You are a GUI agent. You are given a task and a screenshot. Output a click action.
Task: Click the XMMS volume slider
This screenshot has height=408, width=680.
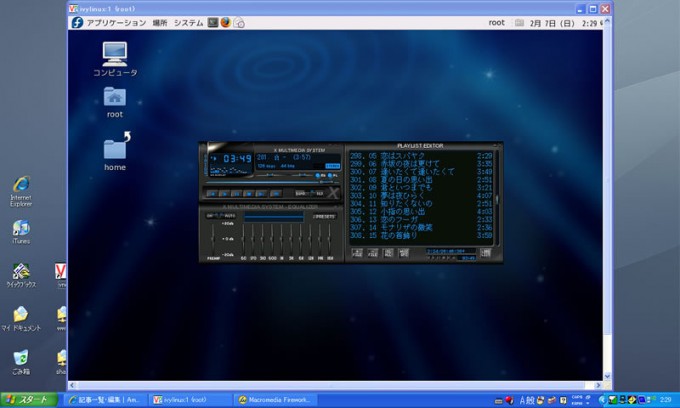click(269, 175)
